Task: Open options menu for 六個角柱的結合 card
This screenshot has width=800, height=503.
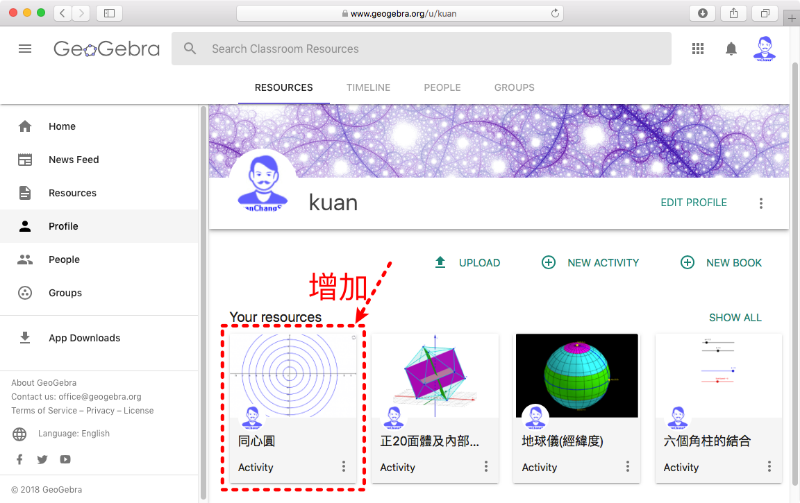Action: click(769, 466)
